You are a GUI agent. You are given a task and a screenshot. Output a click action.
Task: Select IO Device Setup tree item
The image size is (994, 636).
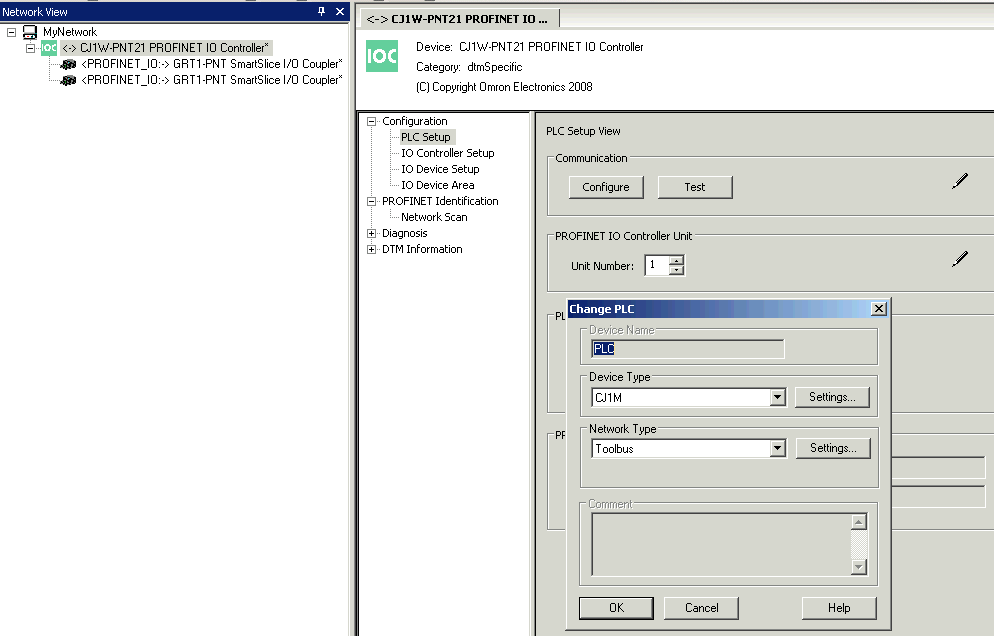click(440, 169)
